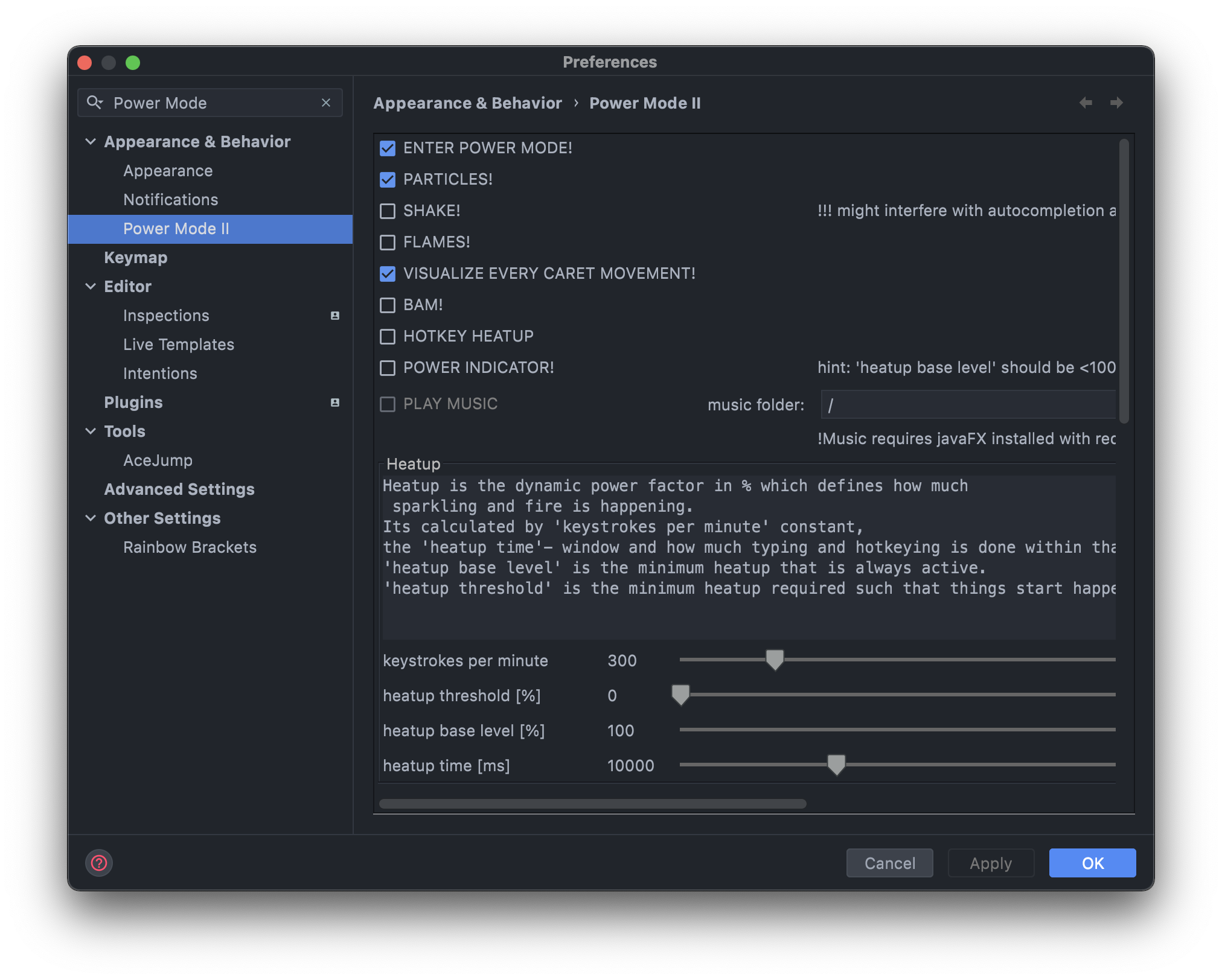Click the green zoom window button
Viewport: 1222px width, 980px height.
click(133, 63)
